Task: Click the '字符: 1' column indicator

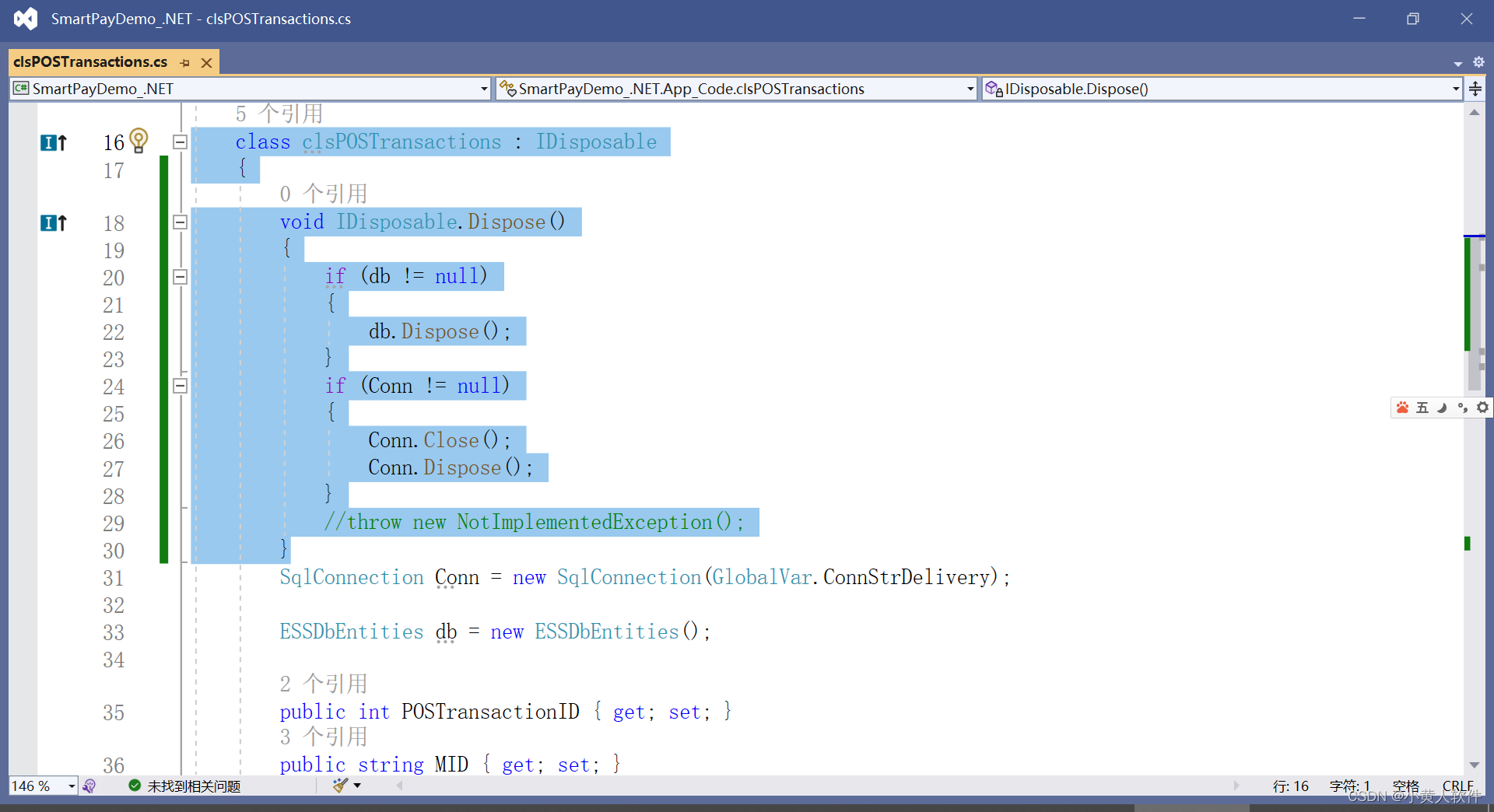Action: [x=1350, y=786]
